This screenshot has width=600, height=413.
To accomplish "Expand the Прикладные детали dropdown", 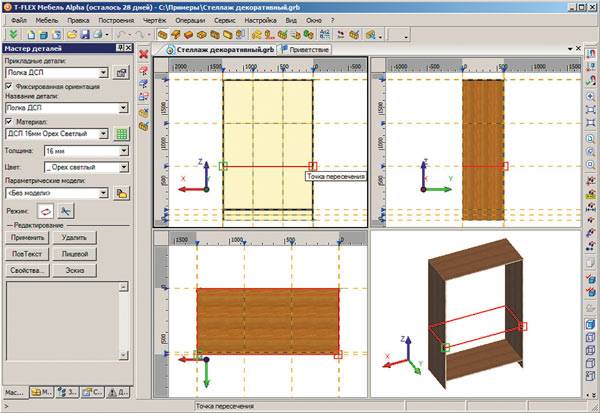I will 103,73.
